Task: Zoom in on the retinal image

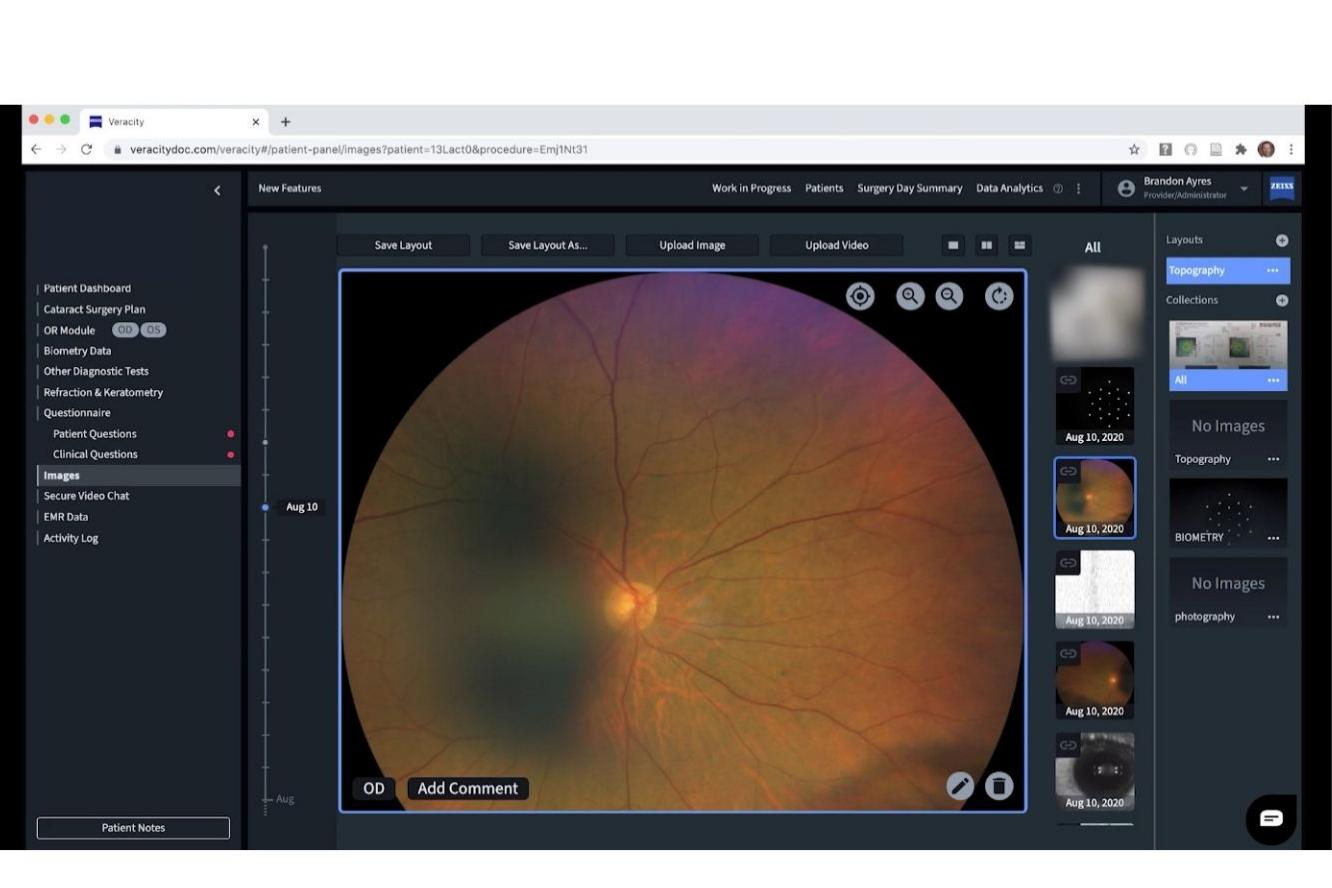Action: point(910,296)
